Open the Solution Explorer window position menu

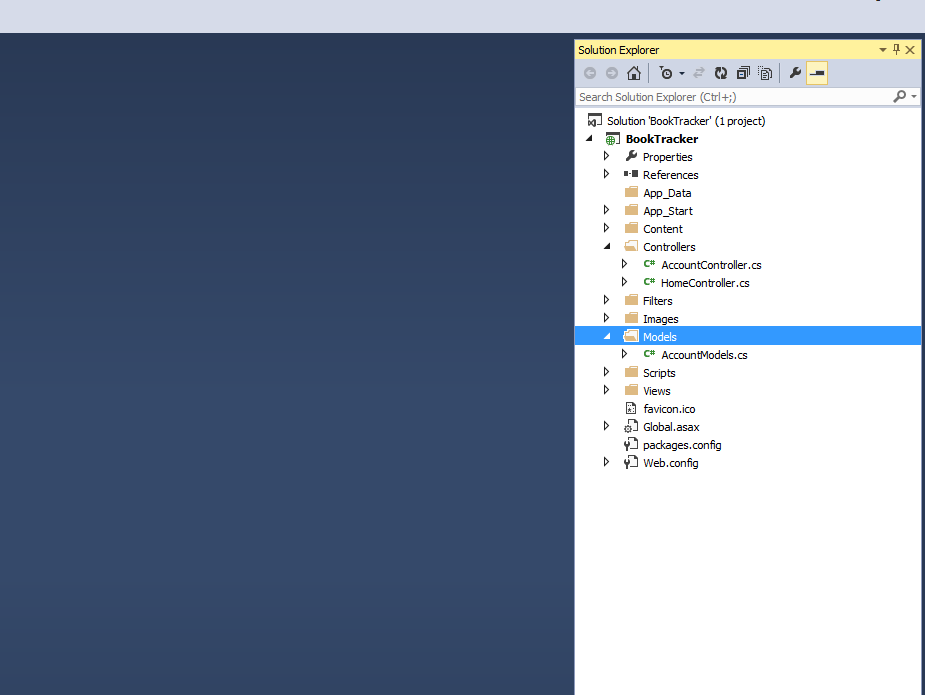click(x=883, y=50)
